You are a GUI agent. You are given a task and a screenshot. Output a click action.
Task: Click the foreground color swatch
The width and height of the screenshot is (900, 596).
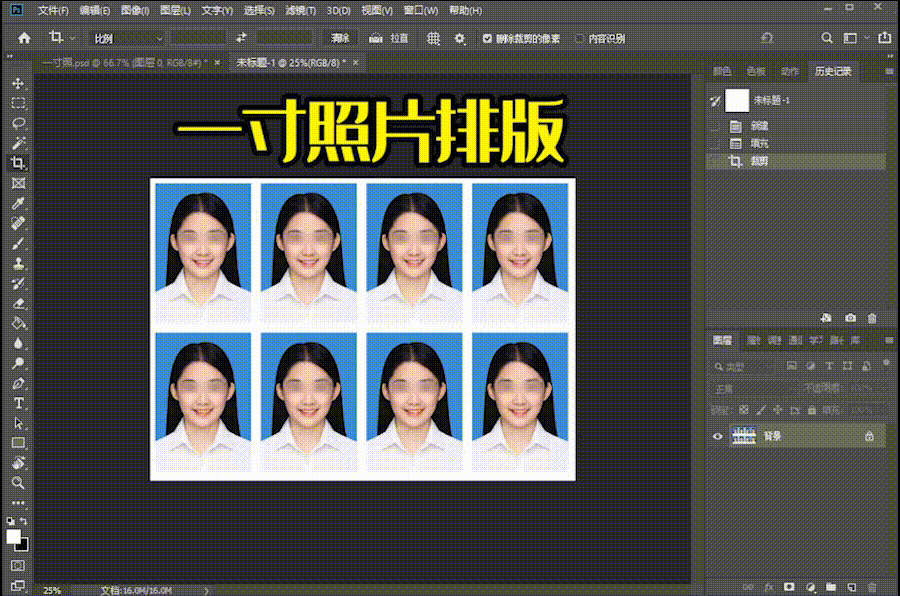14,536
